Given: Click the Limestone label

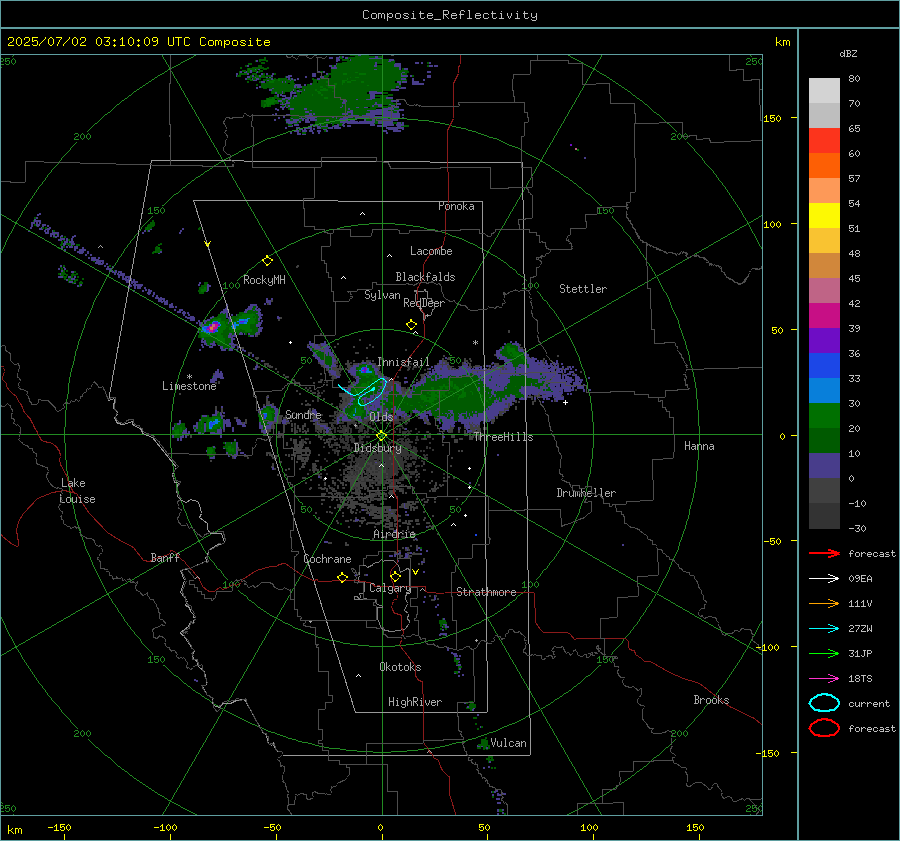Looking at the screenshot, I should [189, 386].
